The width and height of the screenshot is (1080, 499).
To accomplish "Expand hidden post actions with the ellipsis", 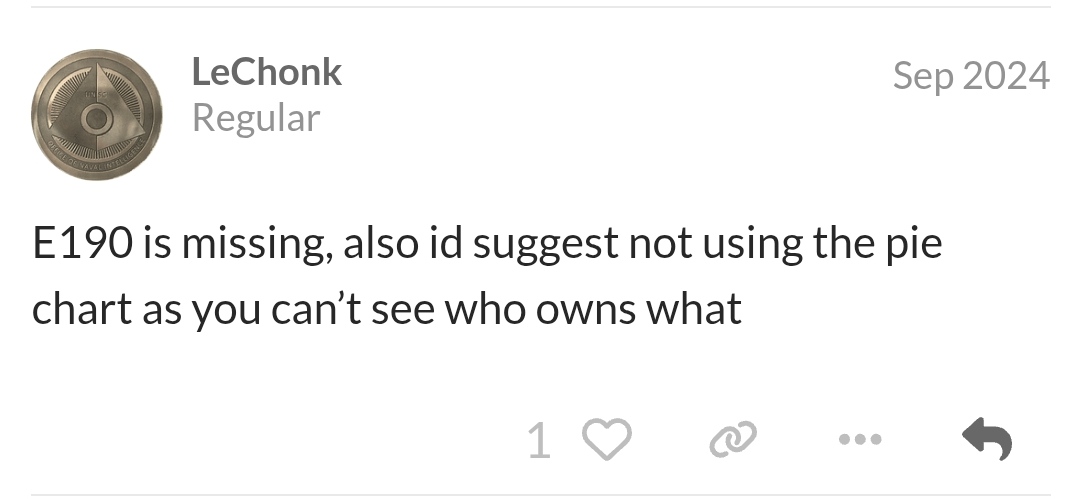I will [860, 439].
